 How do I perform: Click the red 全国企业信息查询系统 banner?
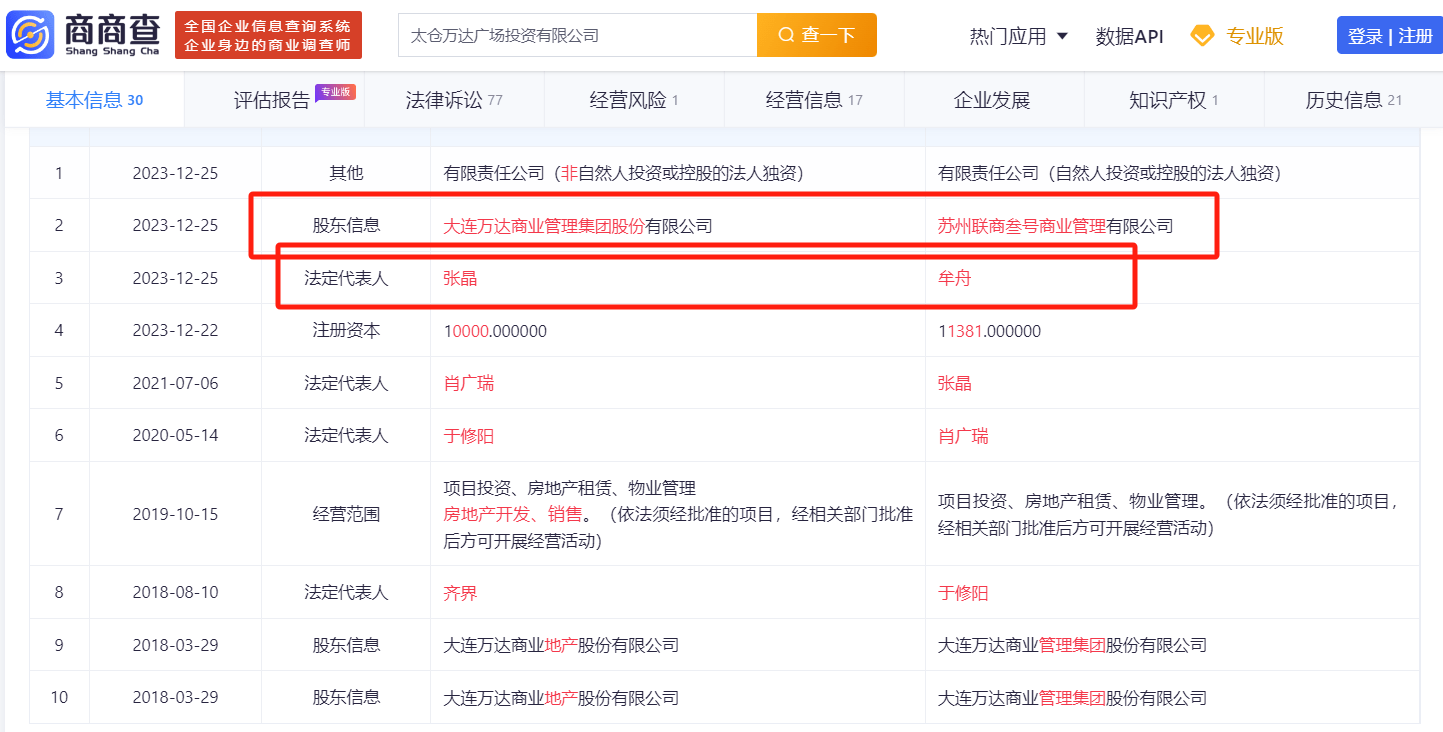tap(268, 35)
